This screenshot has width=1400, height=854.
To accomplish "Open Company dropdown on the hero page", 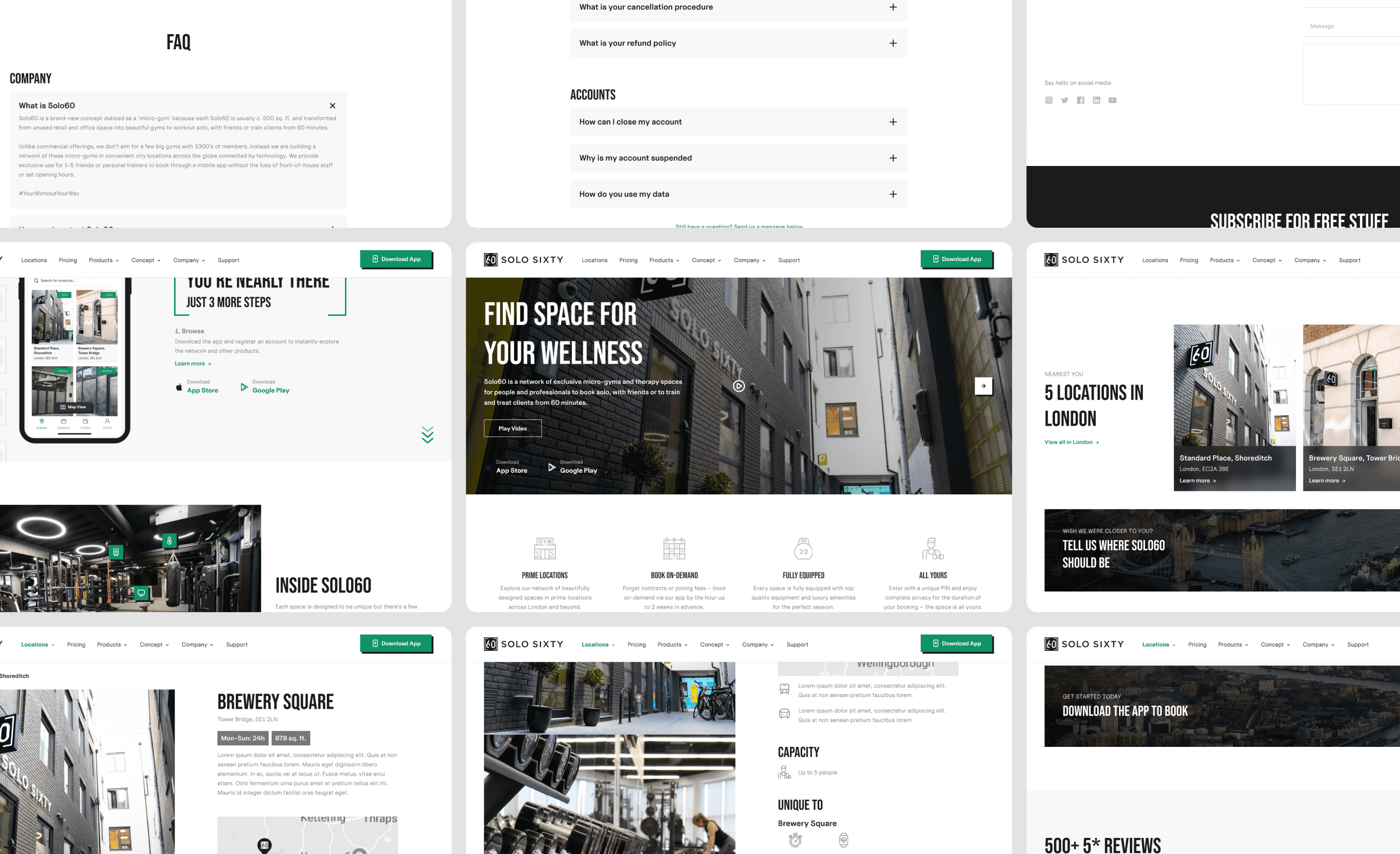I will click(749, 260).
